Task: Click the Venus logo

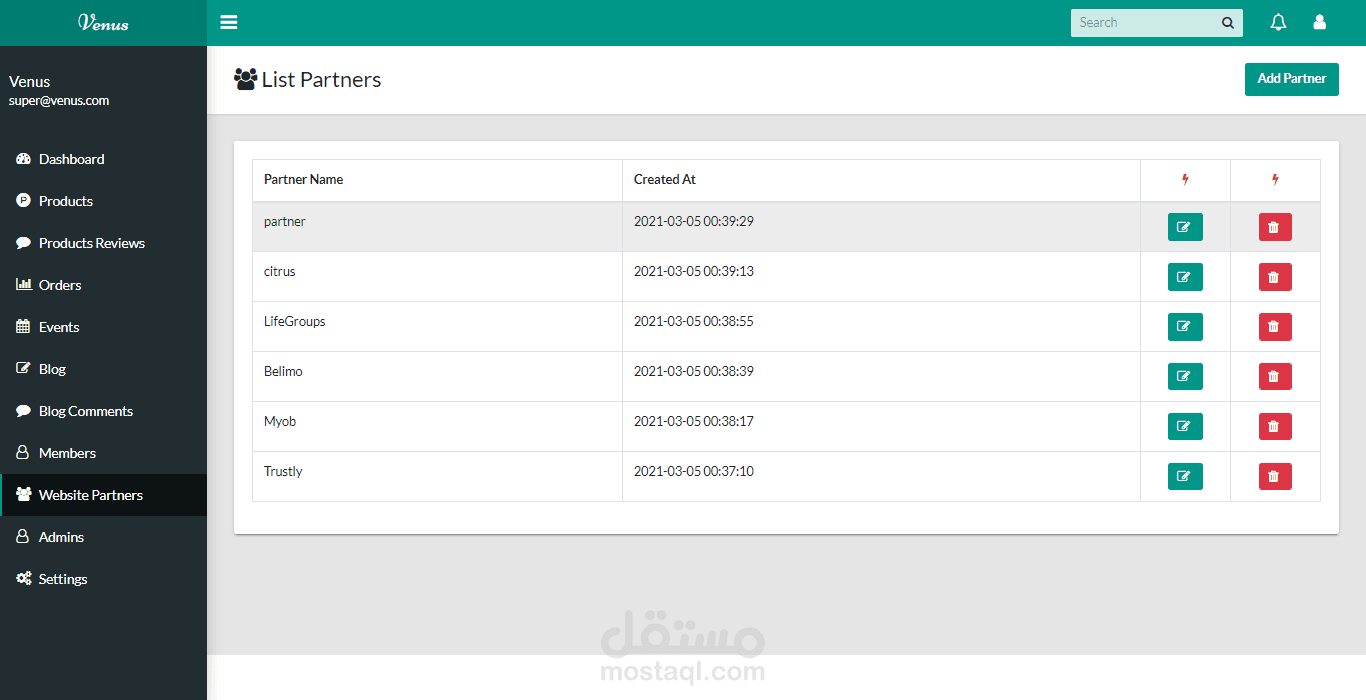Action: (x=103, y=23)
